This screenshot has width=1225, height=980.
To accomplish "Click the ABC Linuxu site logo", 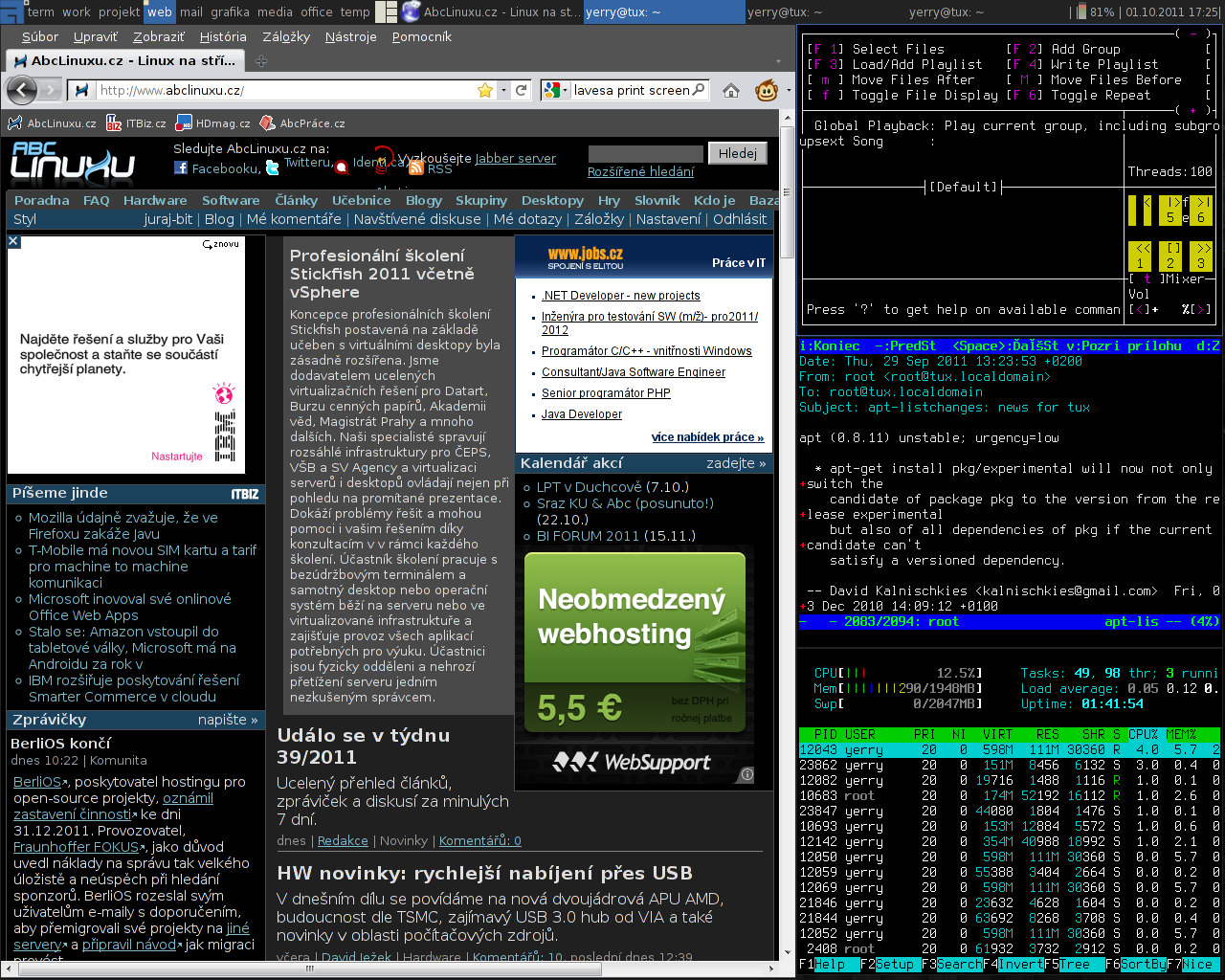I will coord(73,163).
